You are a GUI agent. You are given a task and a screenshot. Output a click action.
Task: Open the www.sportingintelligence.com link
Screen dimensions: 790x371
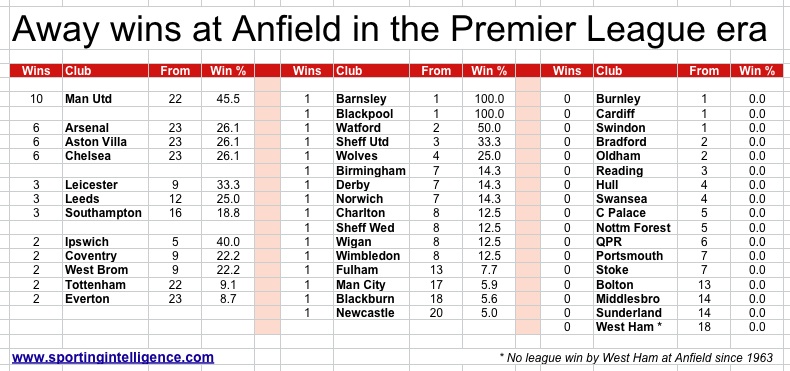pos(113,357)
